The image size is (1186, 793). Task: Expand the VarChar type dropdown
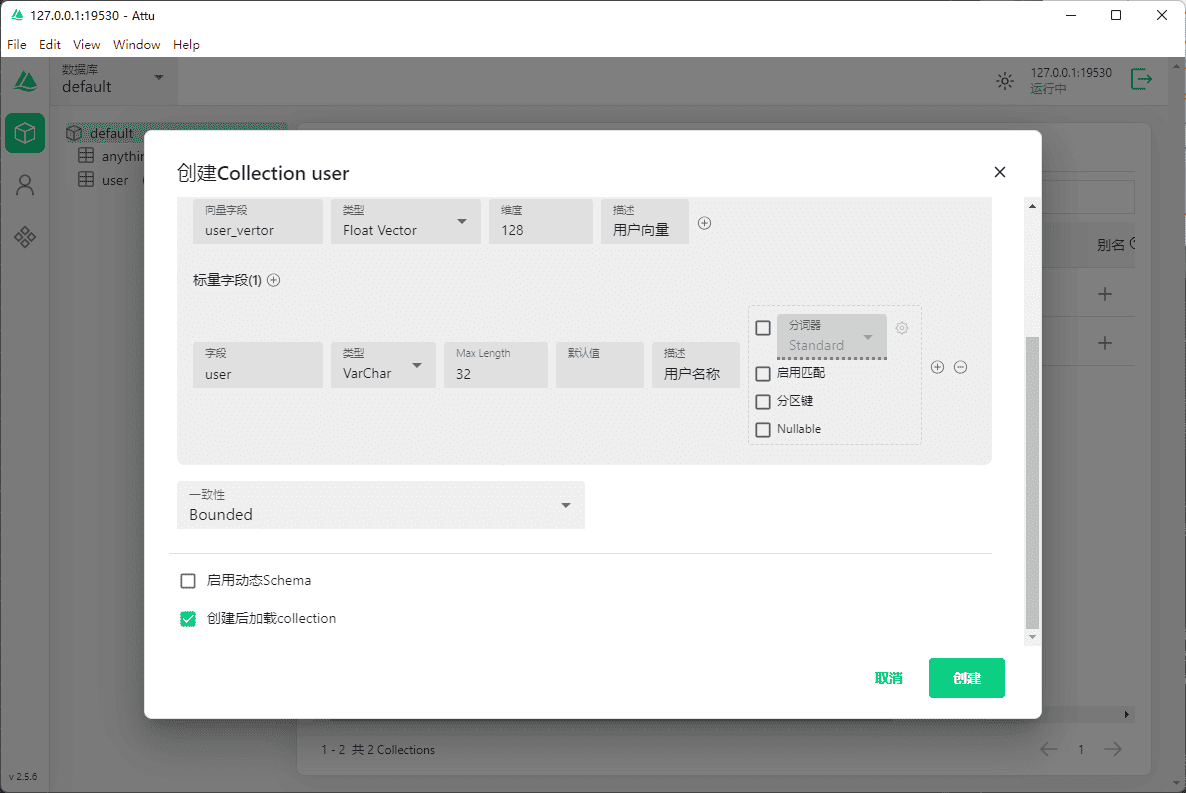[383, 366]
